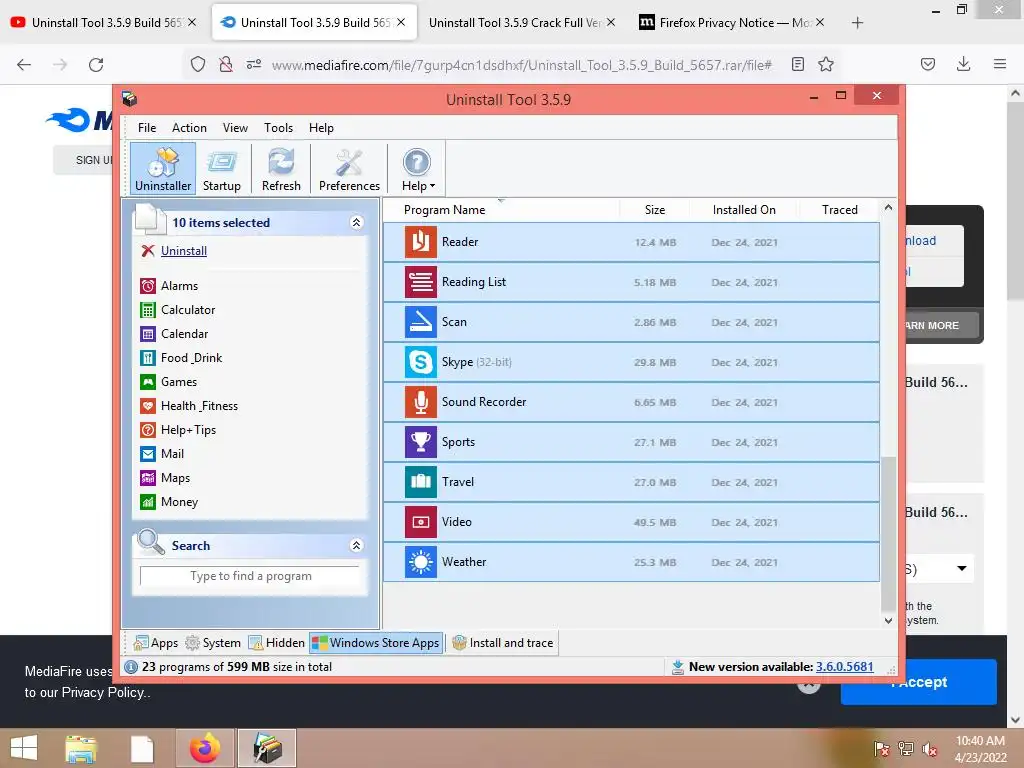Click the Calculator icon in selected list
The height and width of the screenshot is (768, 1024).
coord(148,310)
